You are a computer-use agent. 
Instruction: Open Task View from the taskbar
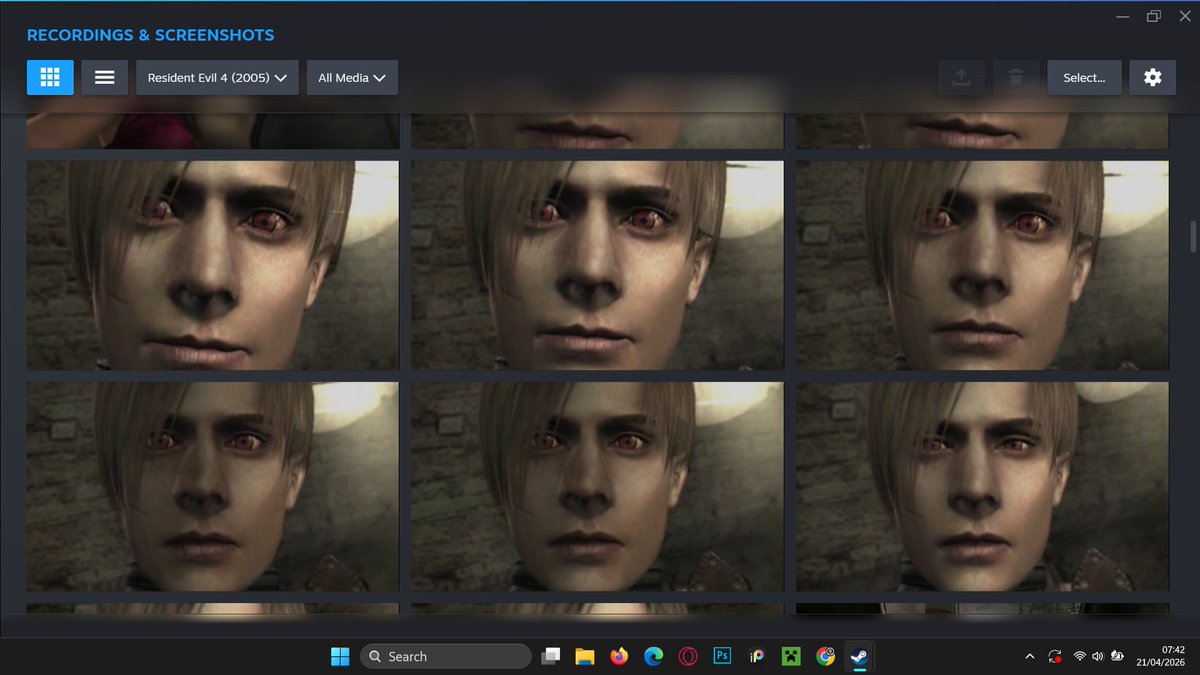tap(551, 656)
